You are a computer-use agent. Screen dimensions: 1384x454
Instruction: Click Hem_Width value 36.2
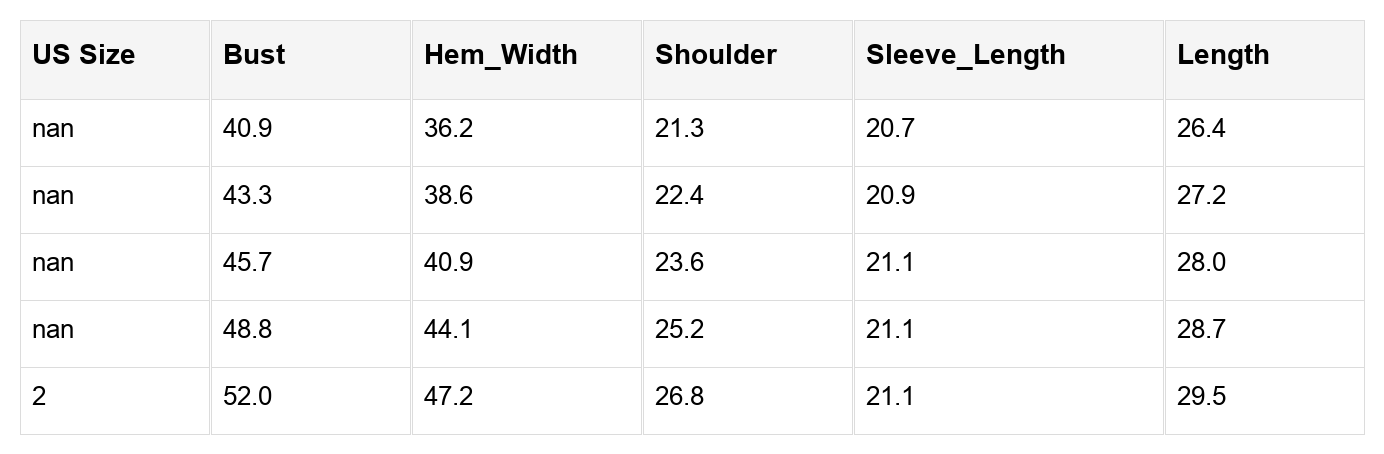pos(448,129)
